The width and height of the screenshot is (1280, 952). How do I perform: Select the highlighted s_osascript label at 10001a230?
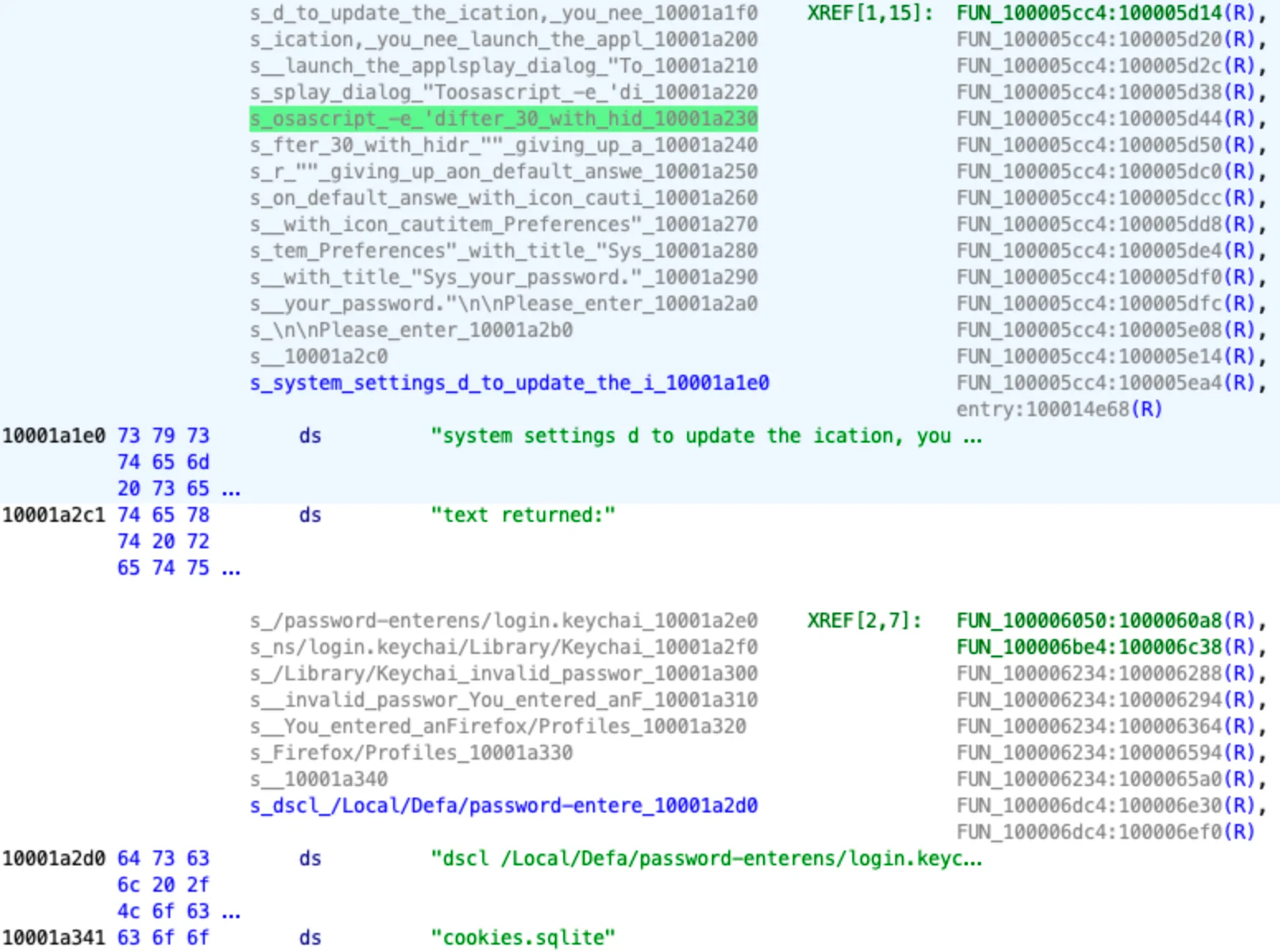[x=504, y=119]
